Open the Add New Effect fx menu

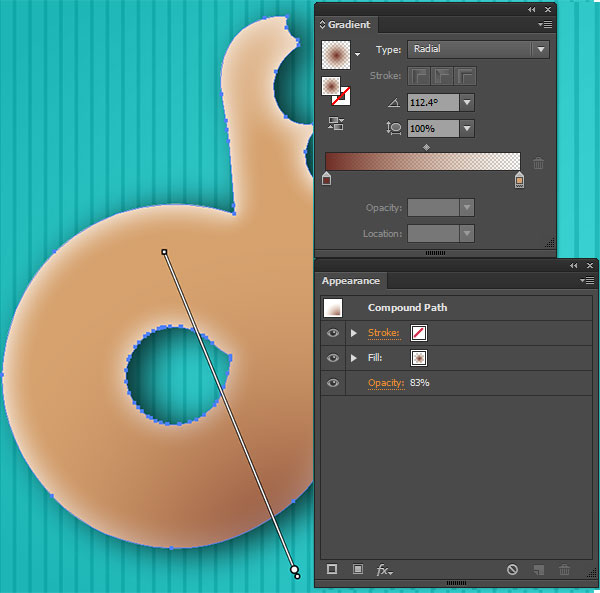384,570
